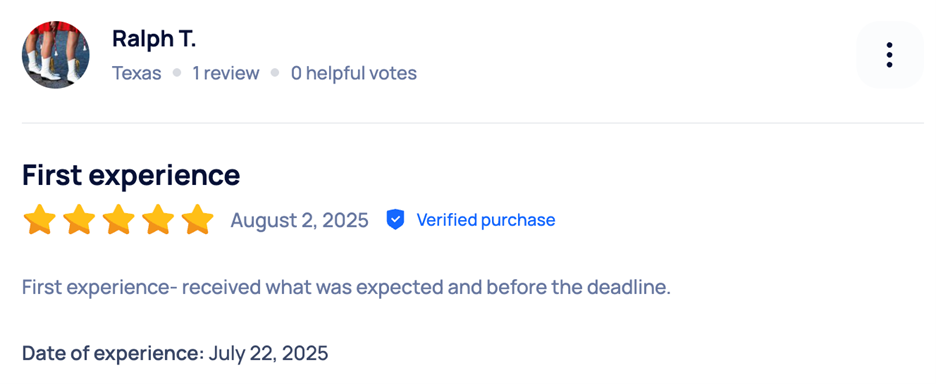Click the first gold star
This screenshot has height=384, width=936.
pyautogui.click(x=39, y=219)
